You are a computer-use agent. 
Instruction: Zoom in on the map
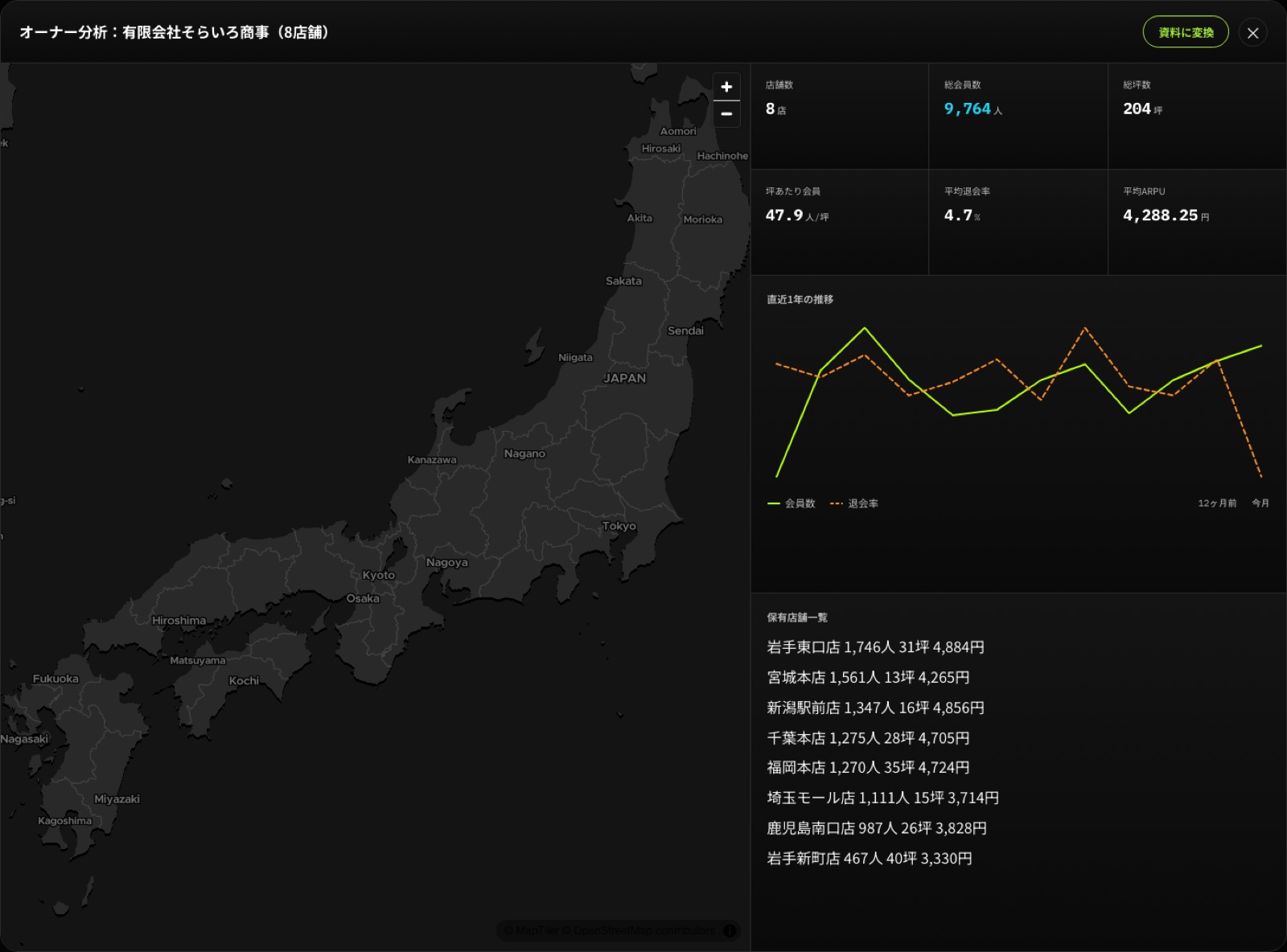point(726,87)
